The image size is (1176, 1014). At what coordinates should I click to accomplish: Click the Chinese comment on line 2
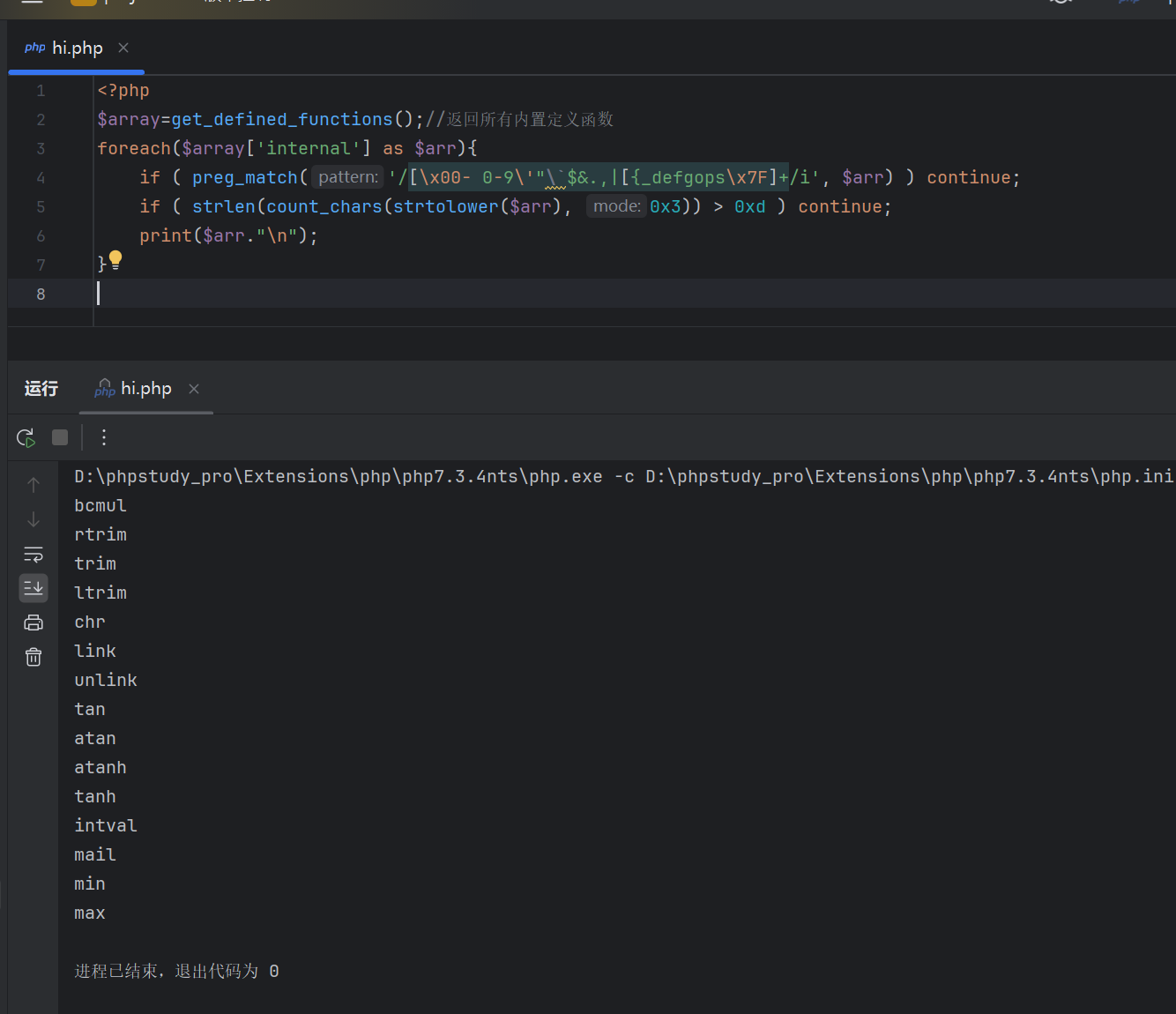519,119
